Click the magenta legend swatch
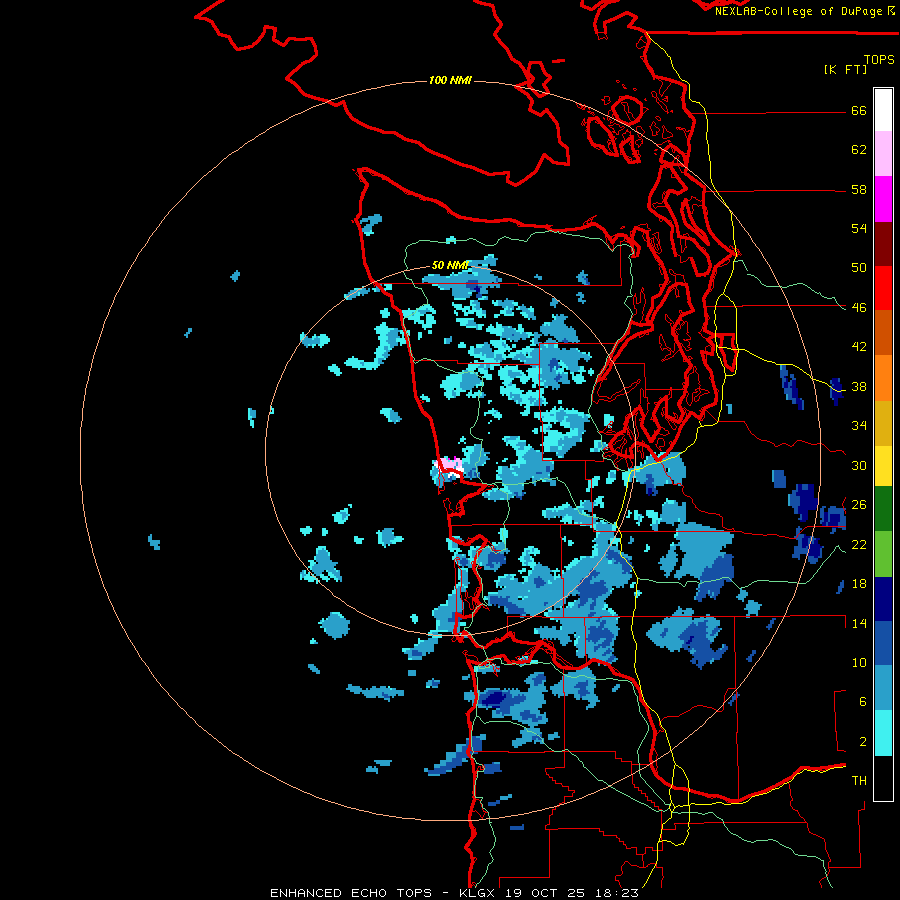Image resolution: width=900 pixels, height=900 pixels. point(883,199)
